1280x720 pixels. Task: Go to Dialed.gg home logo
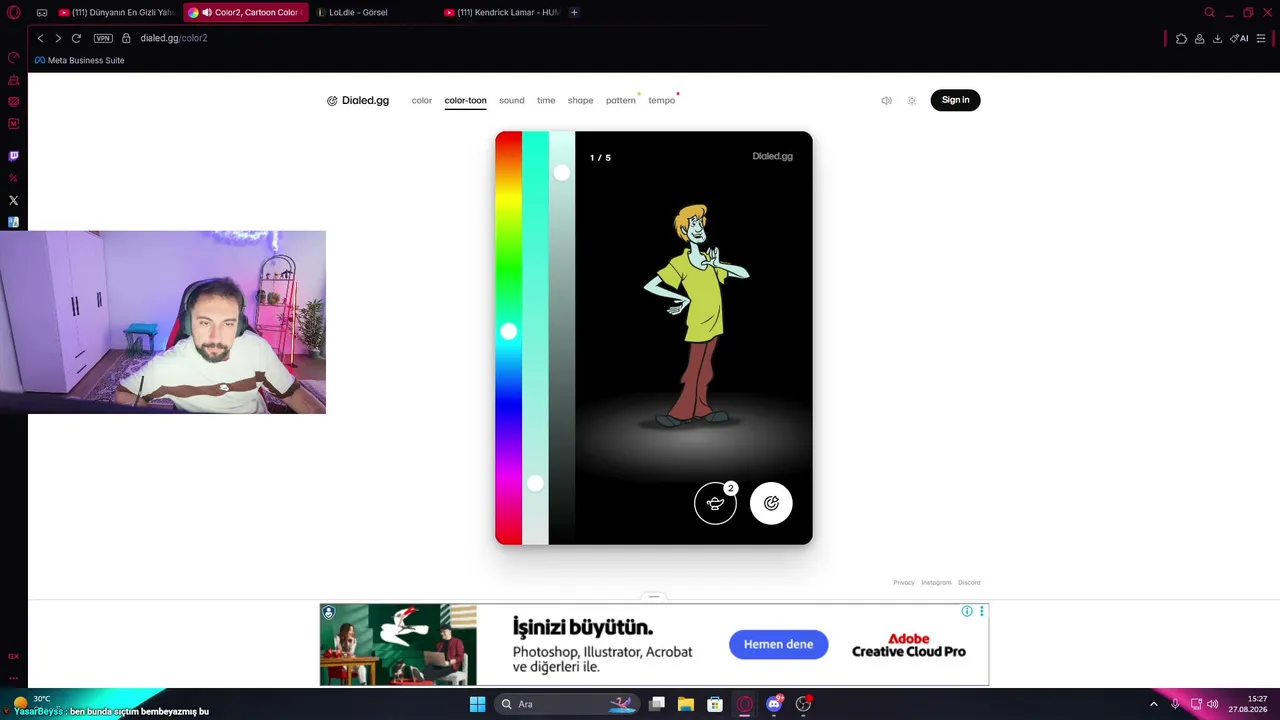point(358,100)
